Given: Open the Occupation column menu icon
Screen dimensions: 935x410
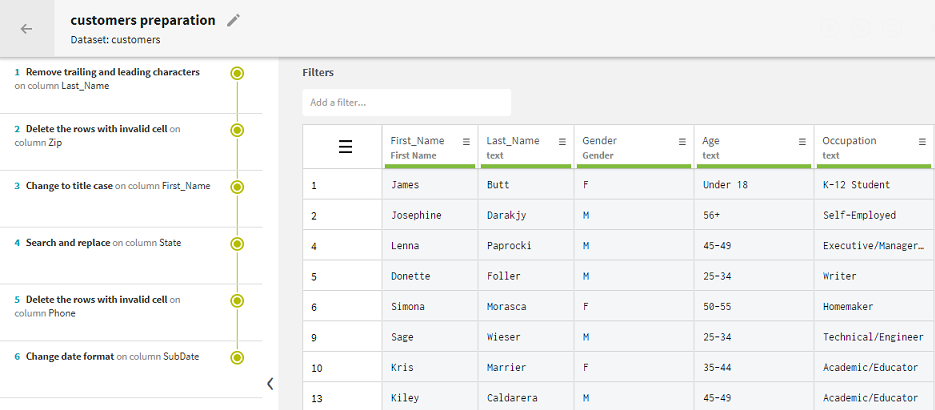Looking at the screenshot, I should 922,142.
